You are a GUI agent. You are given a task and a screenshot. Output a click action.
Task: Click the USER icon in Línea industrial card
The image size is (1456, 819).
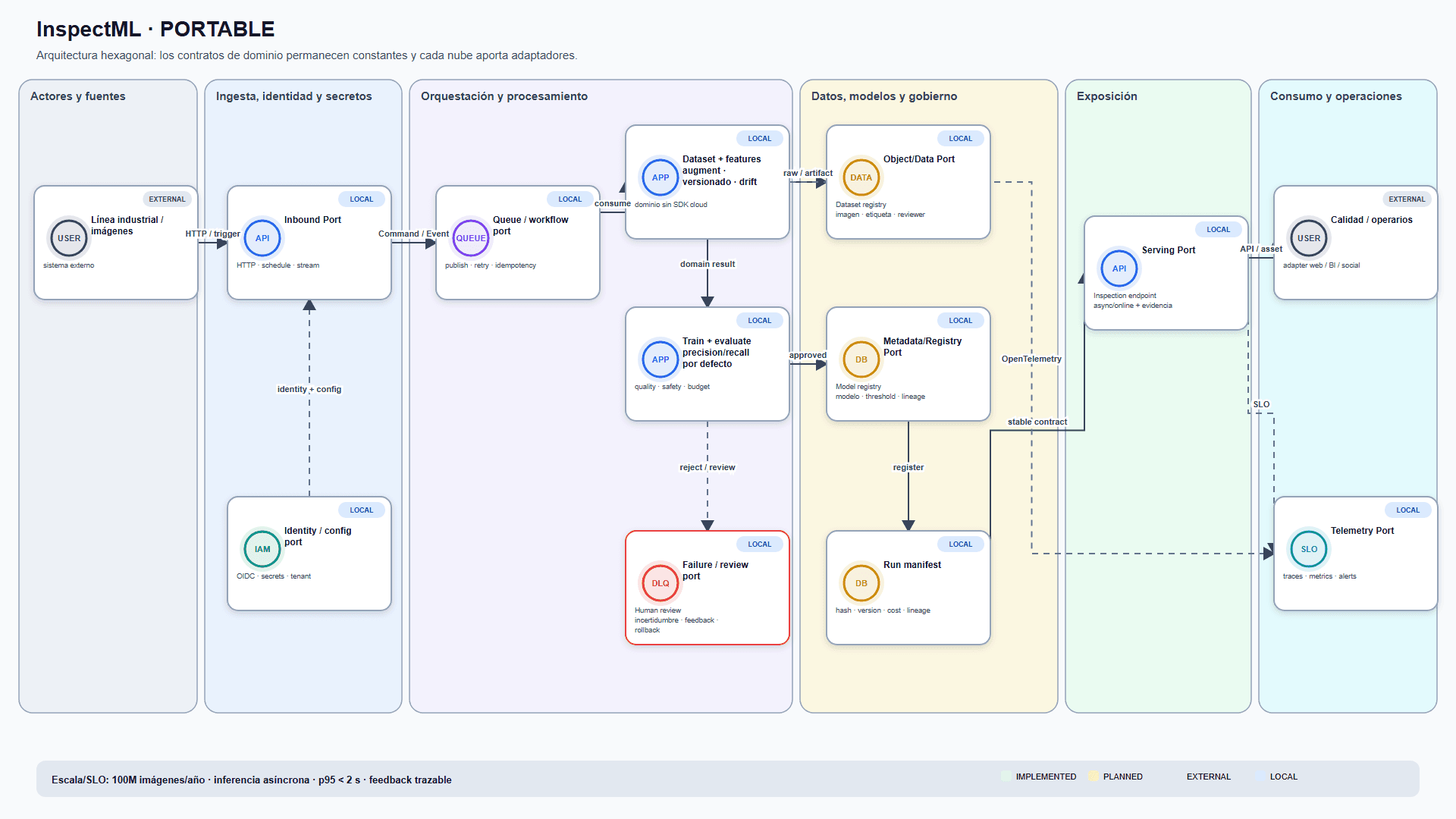69,238
